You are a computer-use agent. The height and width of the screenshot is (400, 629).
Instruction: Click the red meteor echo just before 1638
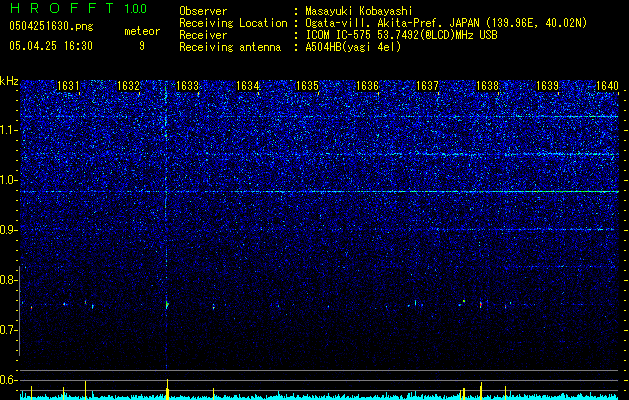(480, 305)
